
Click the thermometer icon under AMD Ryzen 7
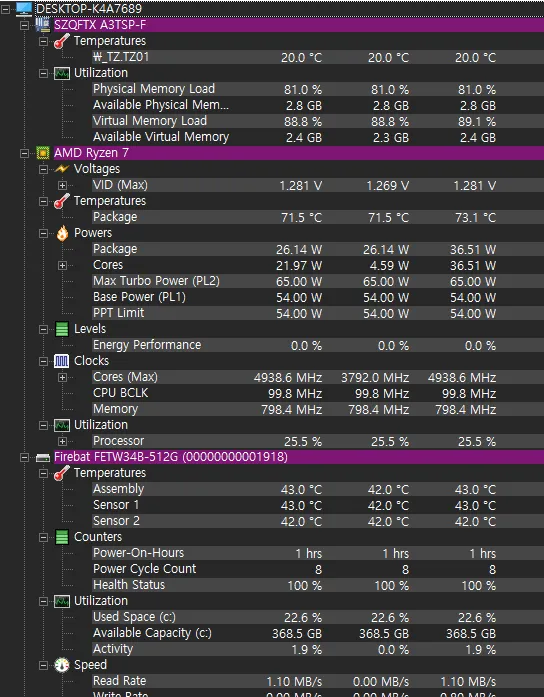pos(62,201)
